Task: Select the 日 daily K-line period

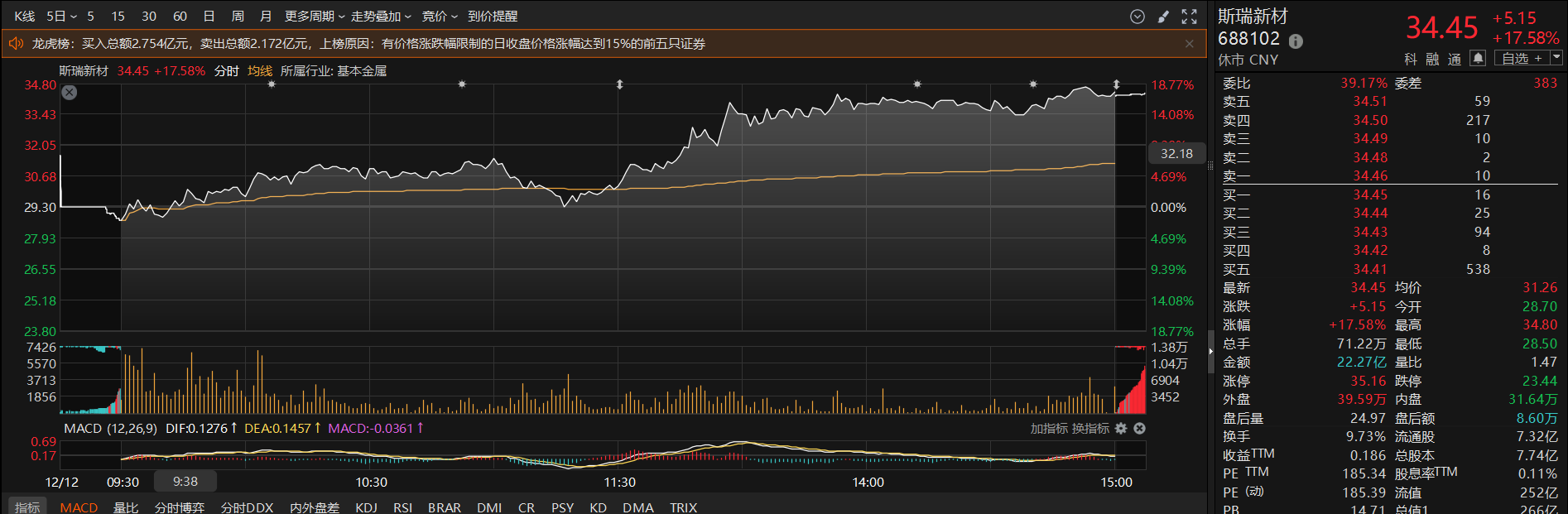Action: (x=209, y=17)
